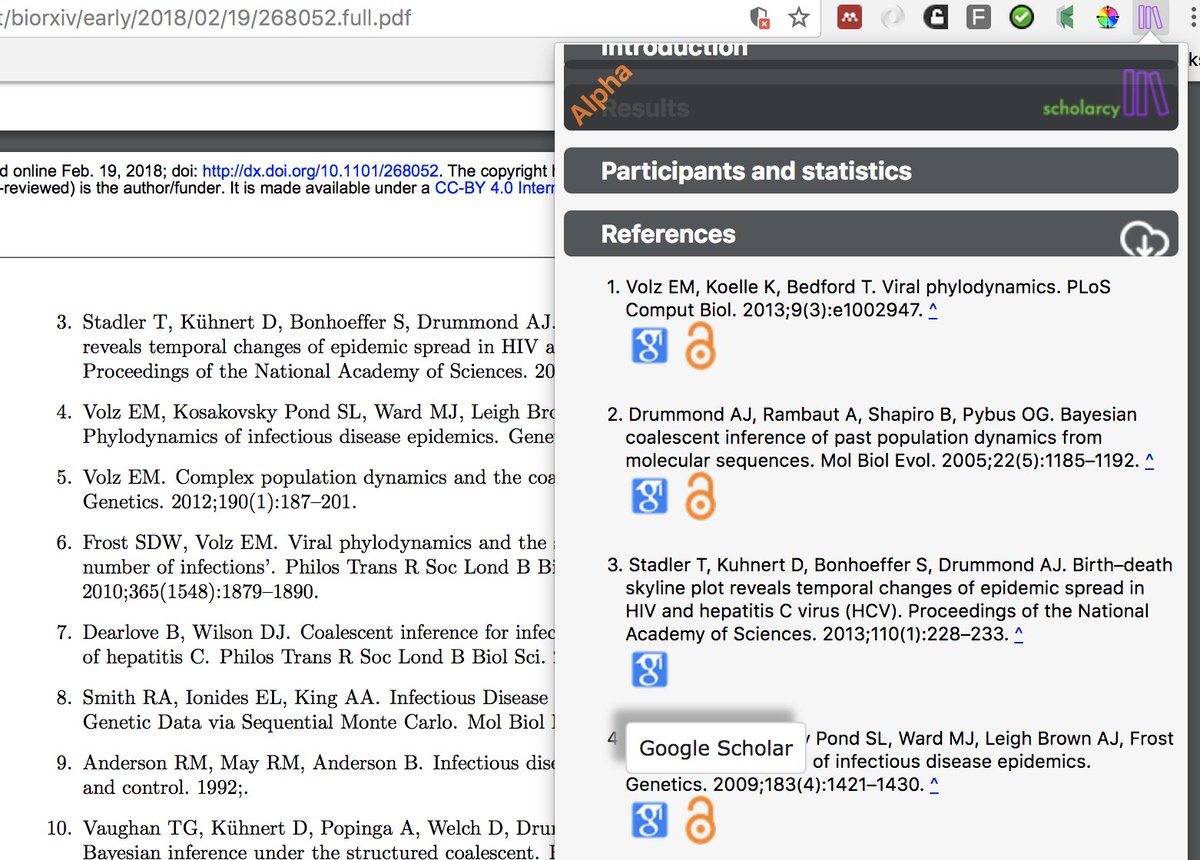This screenshot has height=860, width=1200.
Task: Open the dx.doi.org/10.1101/268052 link
Action: (320, 170)
